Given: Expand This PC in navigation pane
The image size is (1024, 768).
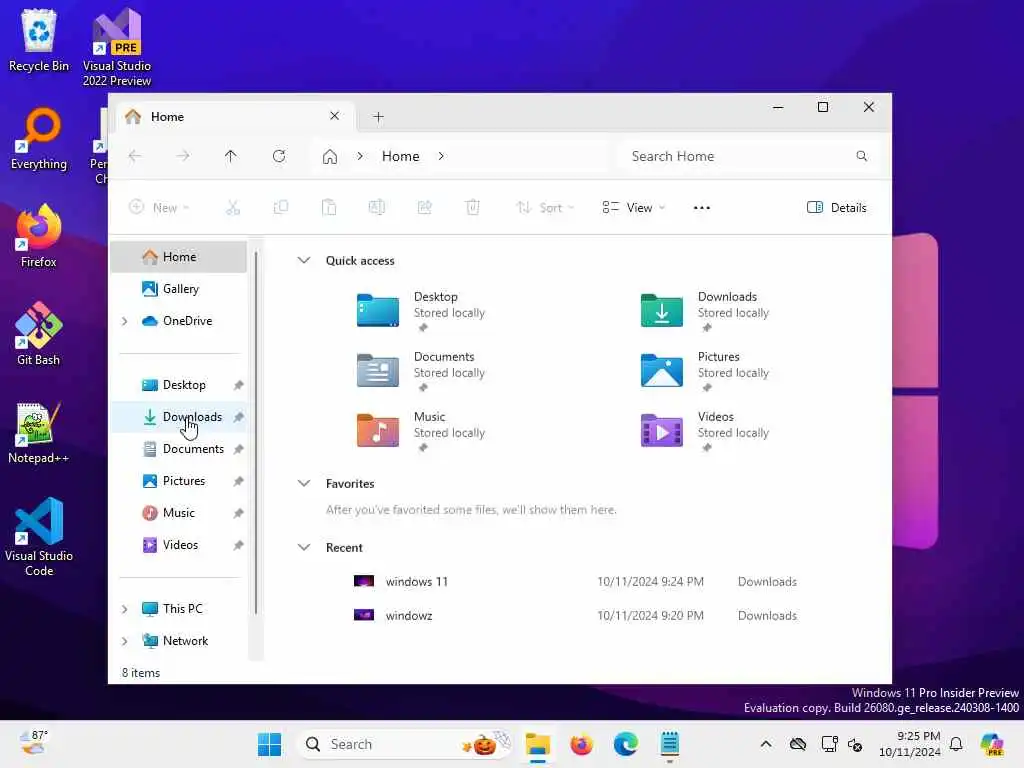Looking at the screenshot, I should tap(125, 609).
